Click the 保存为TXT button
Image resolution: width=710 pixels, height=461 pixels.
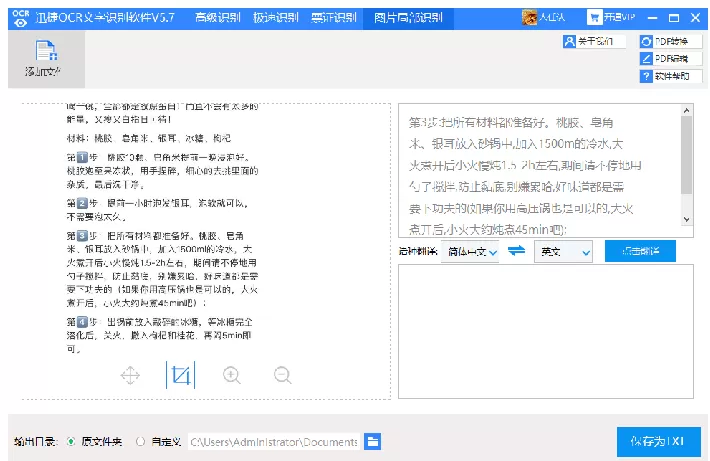[658, 442]
